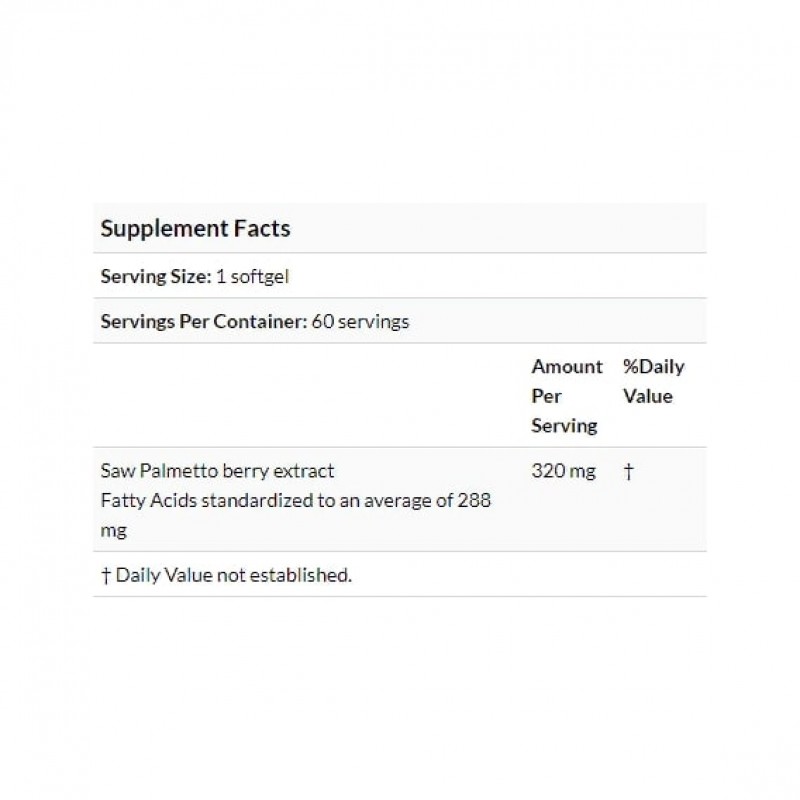Click Per in the Amount Per Serving header
The image size is (800, 800).
(546, 396)
